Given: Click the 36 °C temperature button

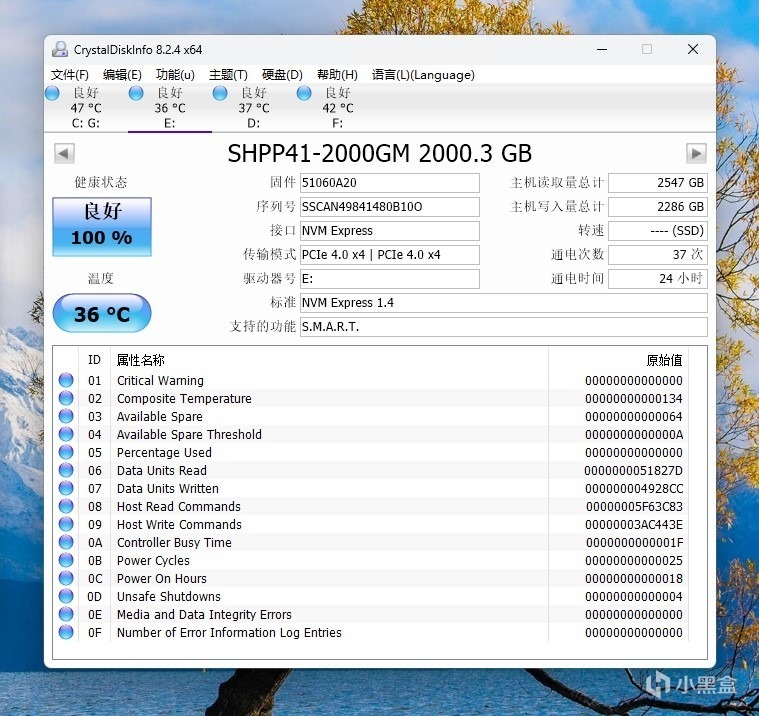Looking at the screenshot, I should [x=102, y=314].
